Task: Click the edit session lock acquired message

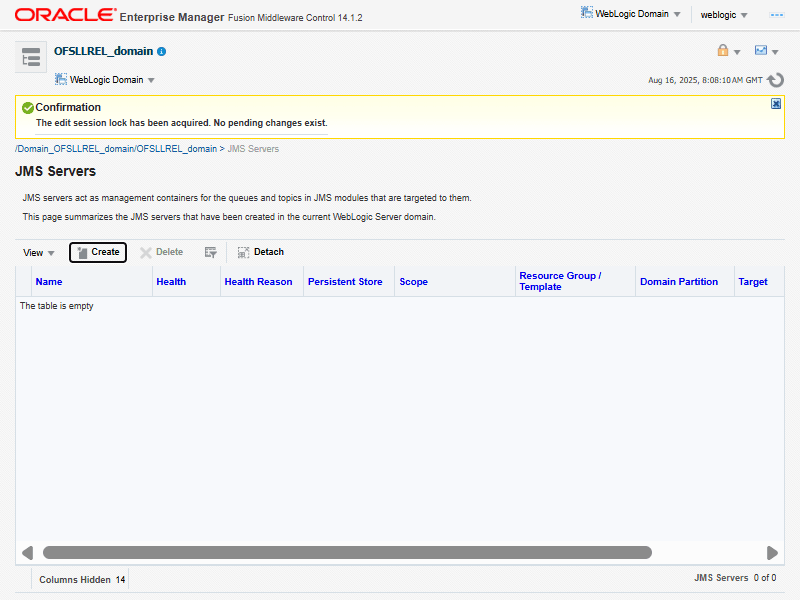Action: tap(182, 123)
